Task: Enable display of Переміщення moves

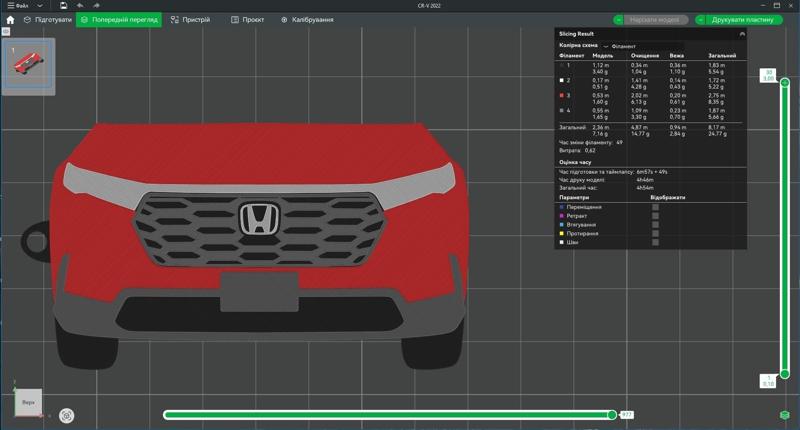Action: [656, 207]
